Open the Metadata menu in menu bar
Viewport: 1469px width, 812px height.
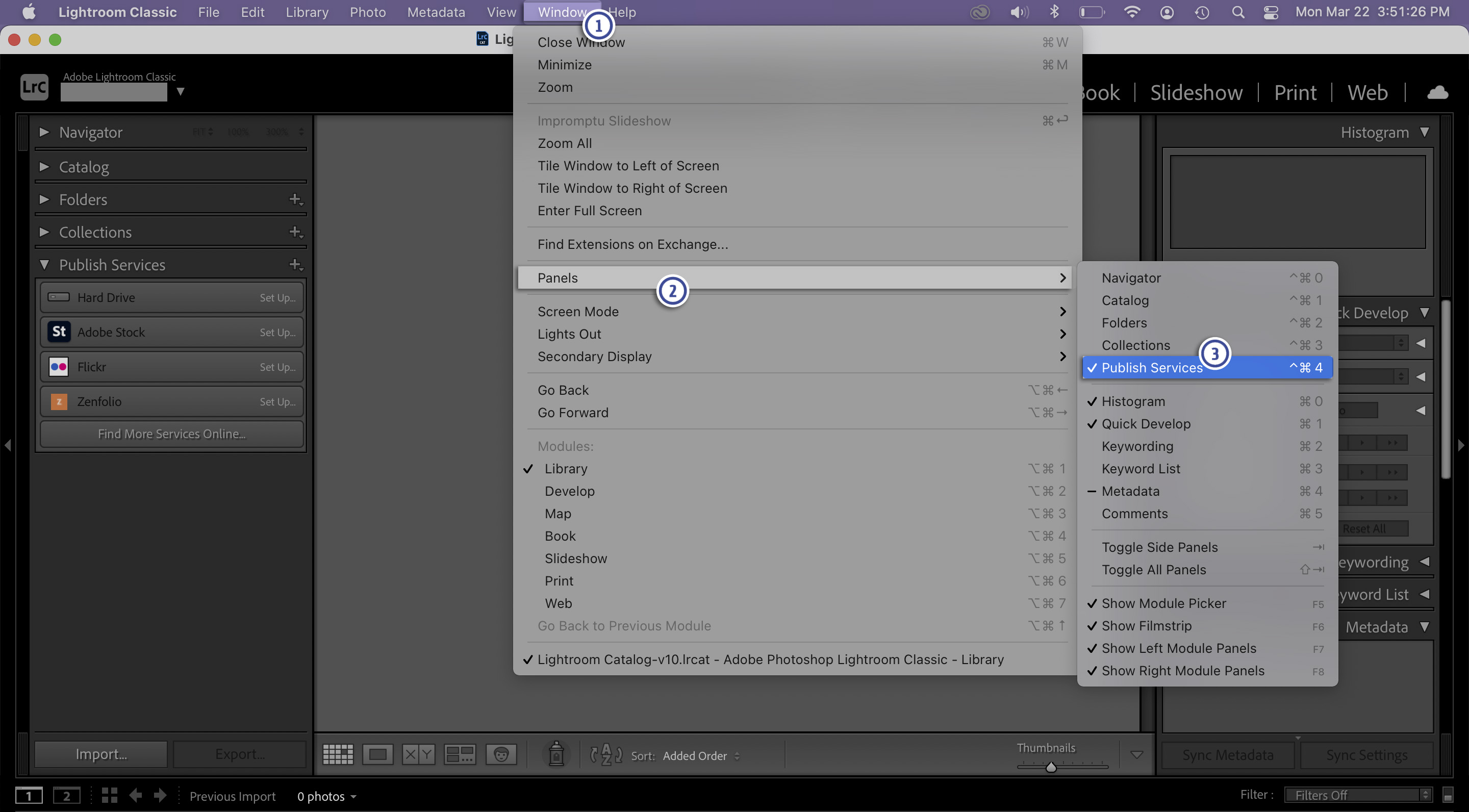pos(436,12)
